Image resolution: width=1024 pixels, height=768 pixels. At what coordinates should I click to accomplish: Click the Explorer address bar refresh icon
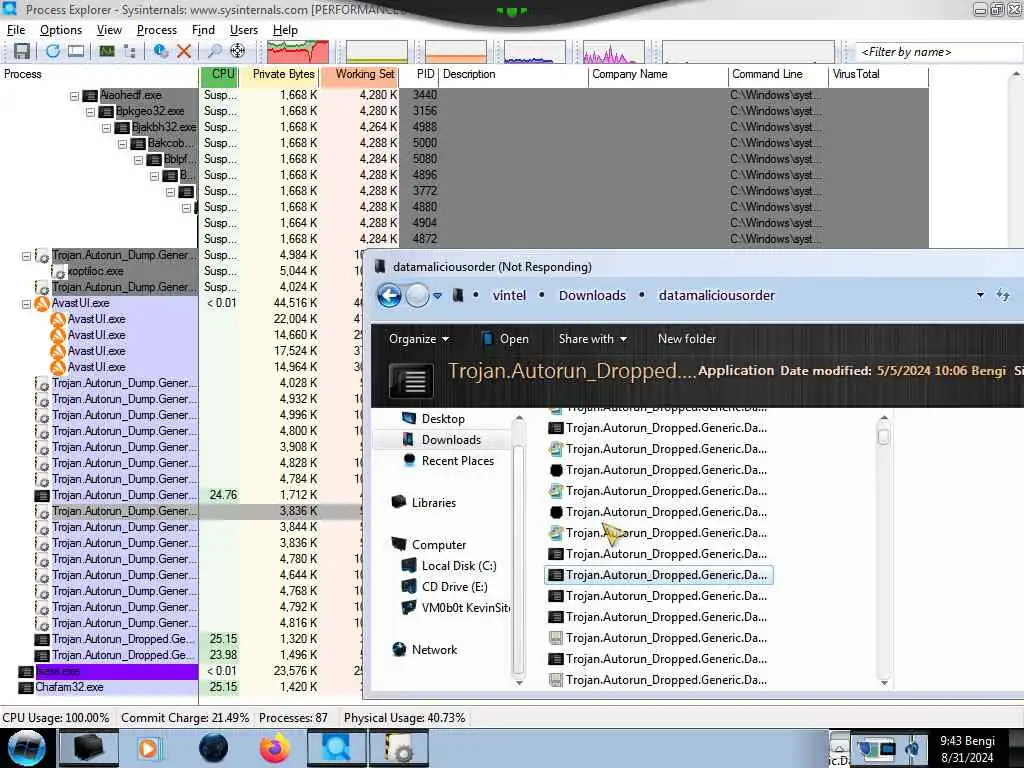[x=1003, y=296]
